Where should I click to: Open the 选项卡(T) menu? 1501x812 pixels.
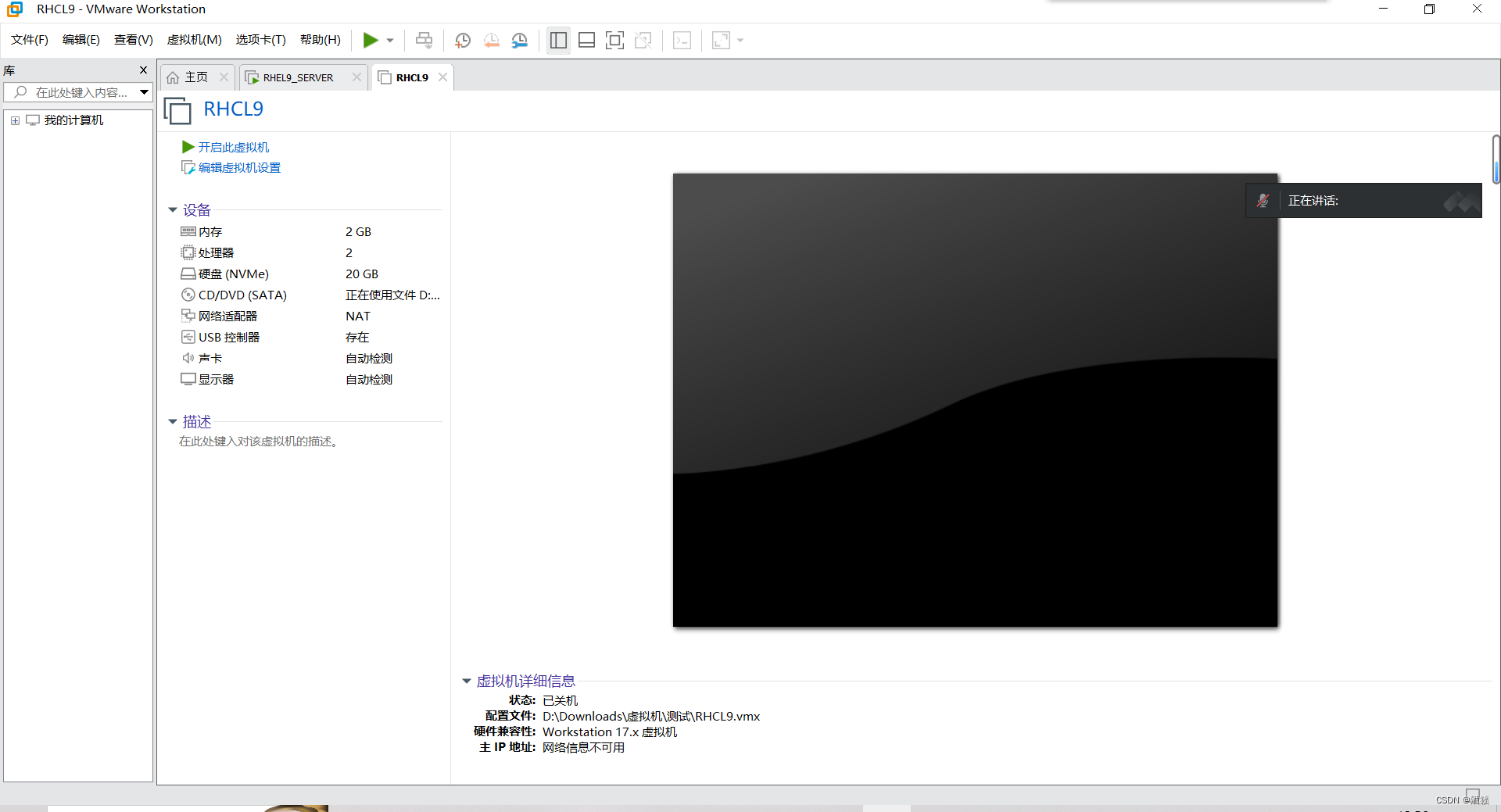coord(261,40)
